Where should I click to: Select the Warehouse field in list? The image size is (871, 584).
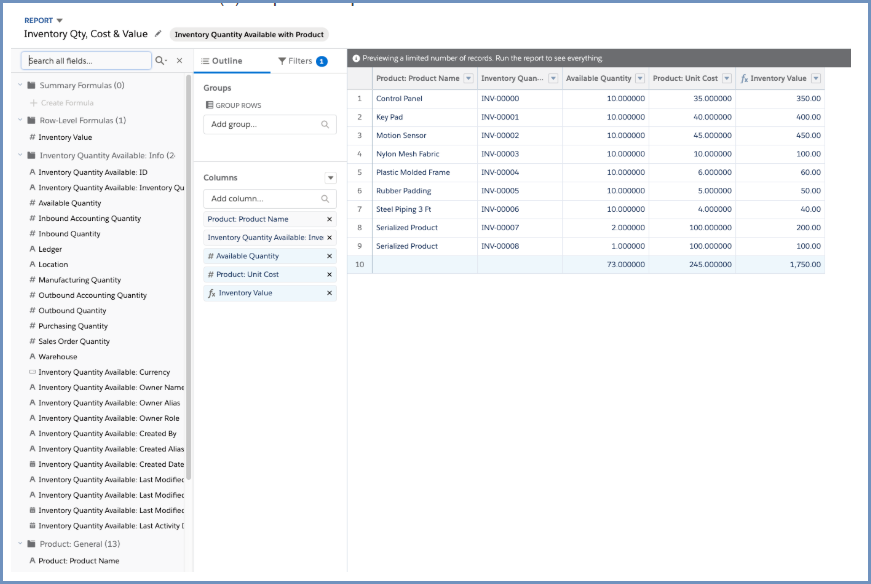pos(57,357)
